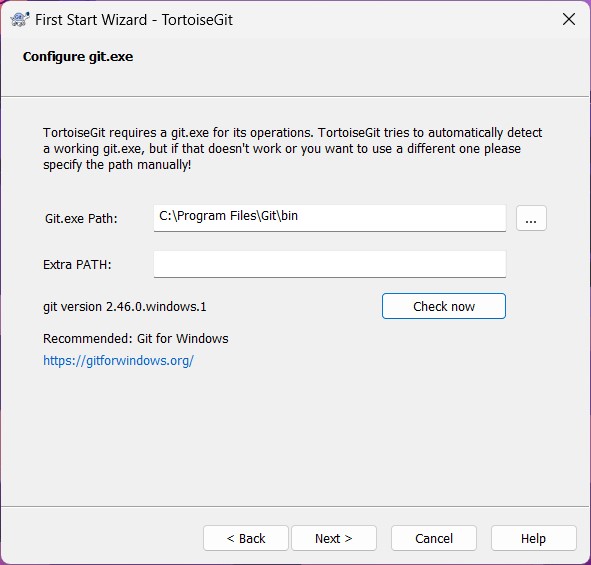Click the TortoiseGit turtle icon in title bar
The image size is (591, 565).
pos(20,20)
